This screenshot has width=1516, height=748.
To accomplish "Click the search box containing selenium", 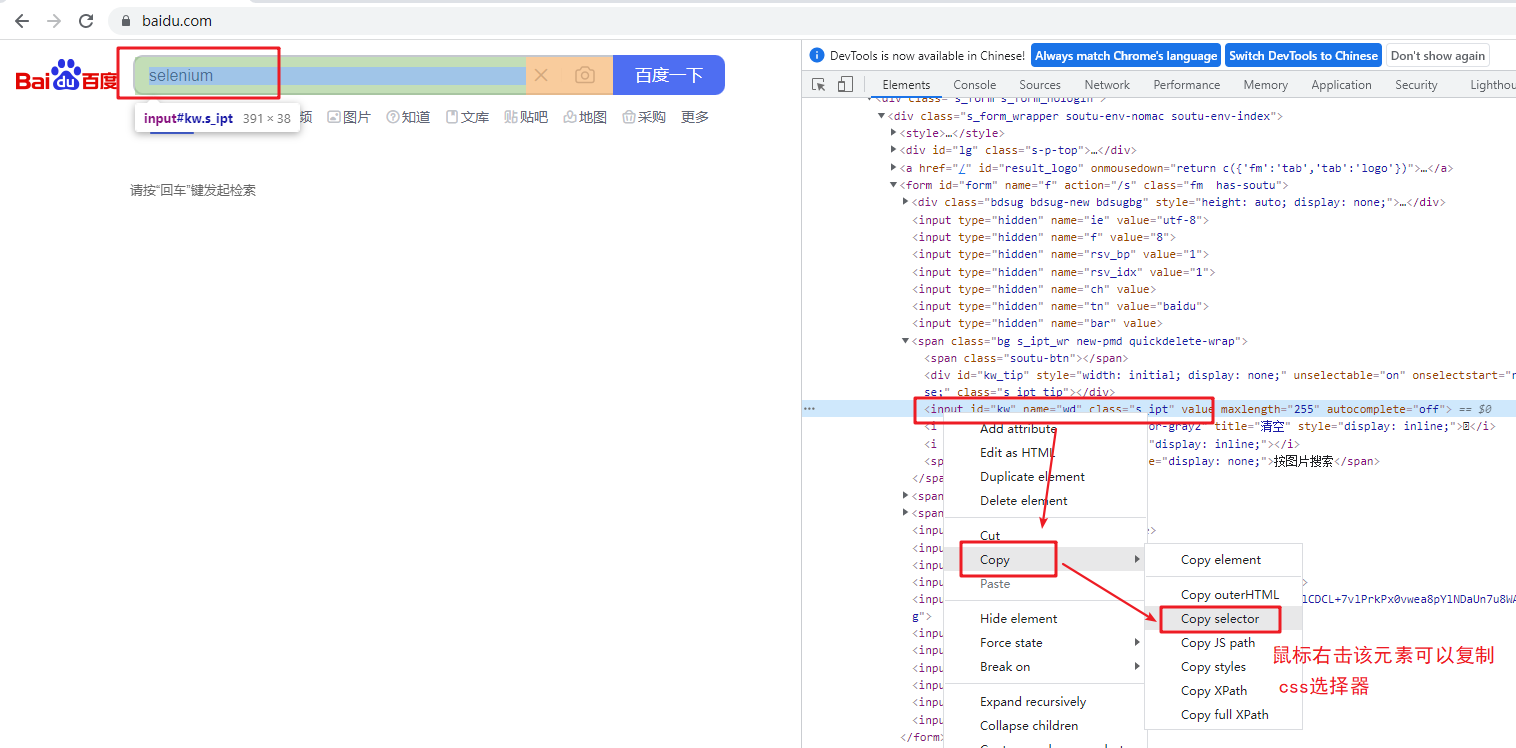I will coord(330,75).
